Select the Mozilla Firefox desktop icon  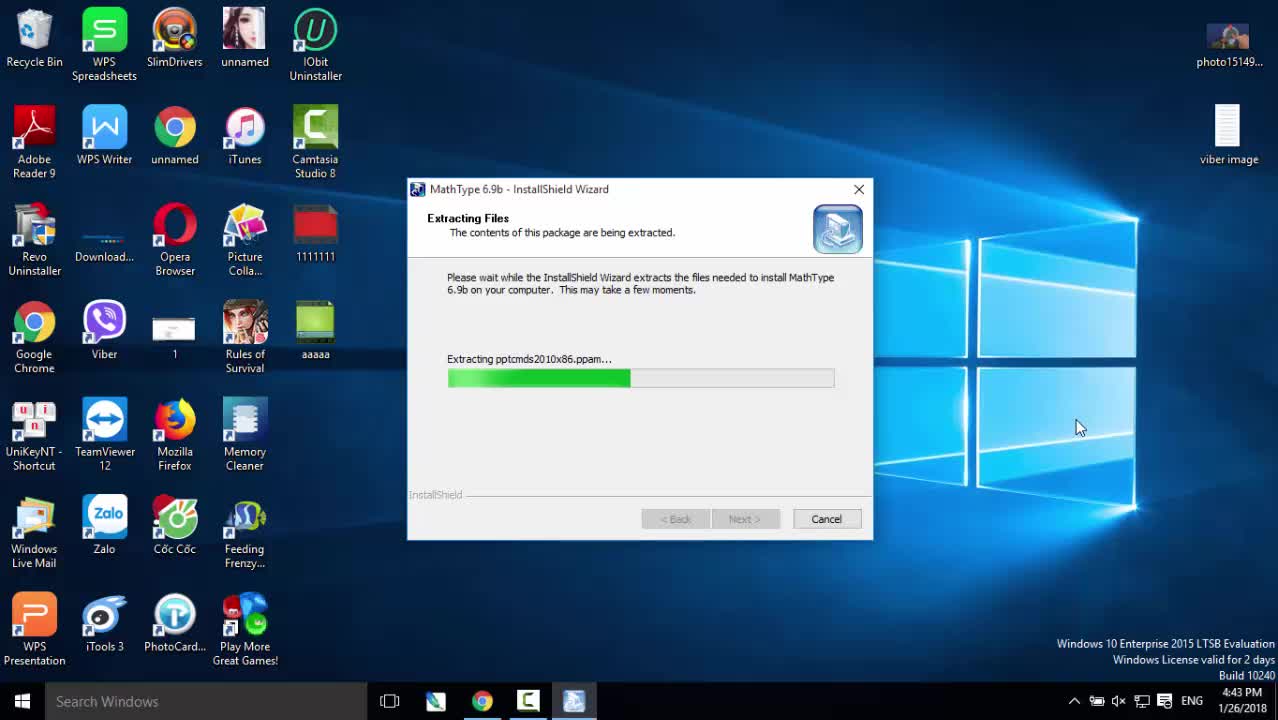(x=175, y=435)
